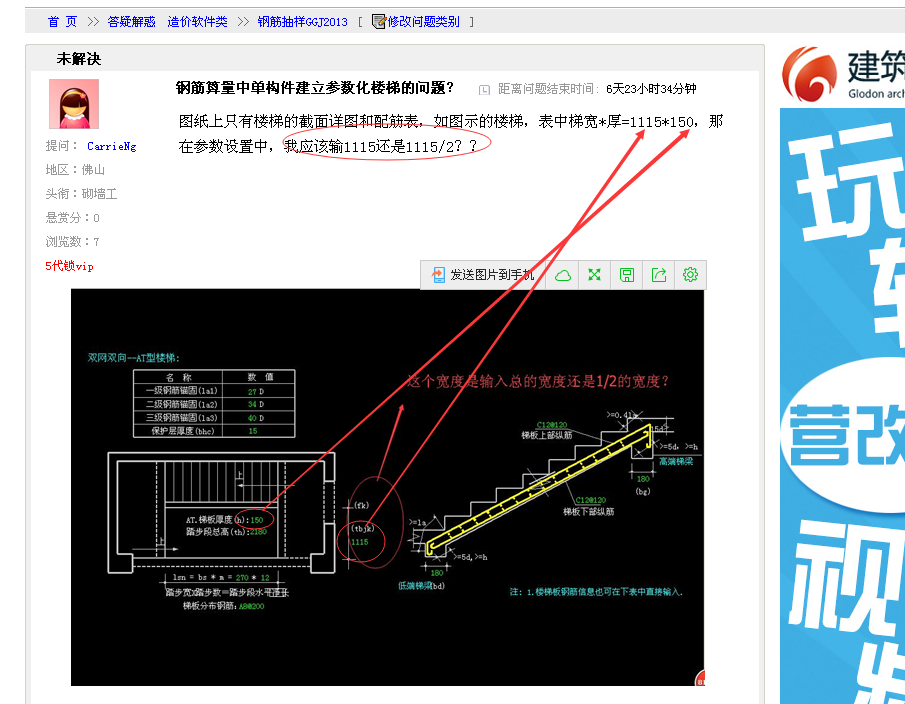Click the 未解决 status header
The height and width of the screenshot is (704, 905).
click(78, 59)
